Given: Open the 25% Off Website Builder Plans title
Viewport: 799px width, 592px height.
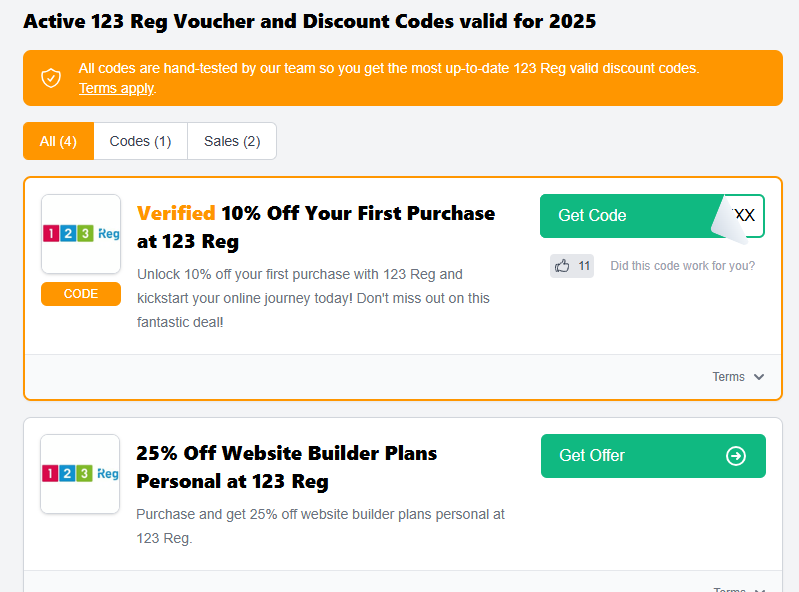Looking at the screenshot, I should pyautogui.click(x=286, y=467).
